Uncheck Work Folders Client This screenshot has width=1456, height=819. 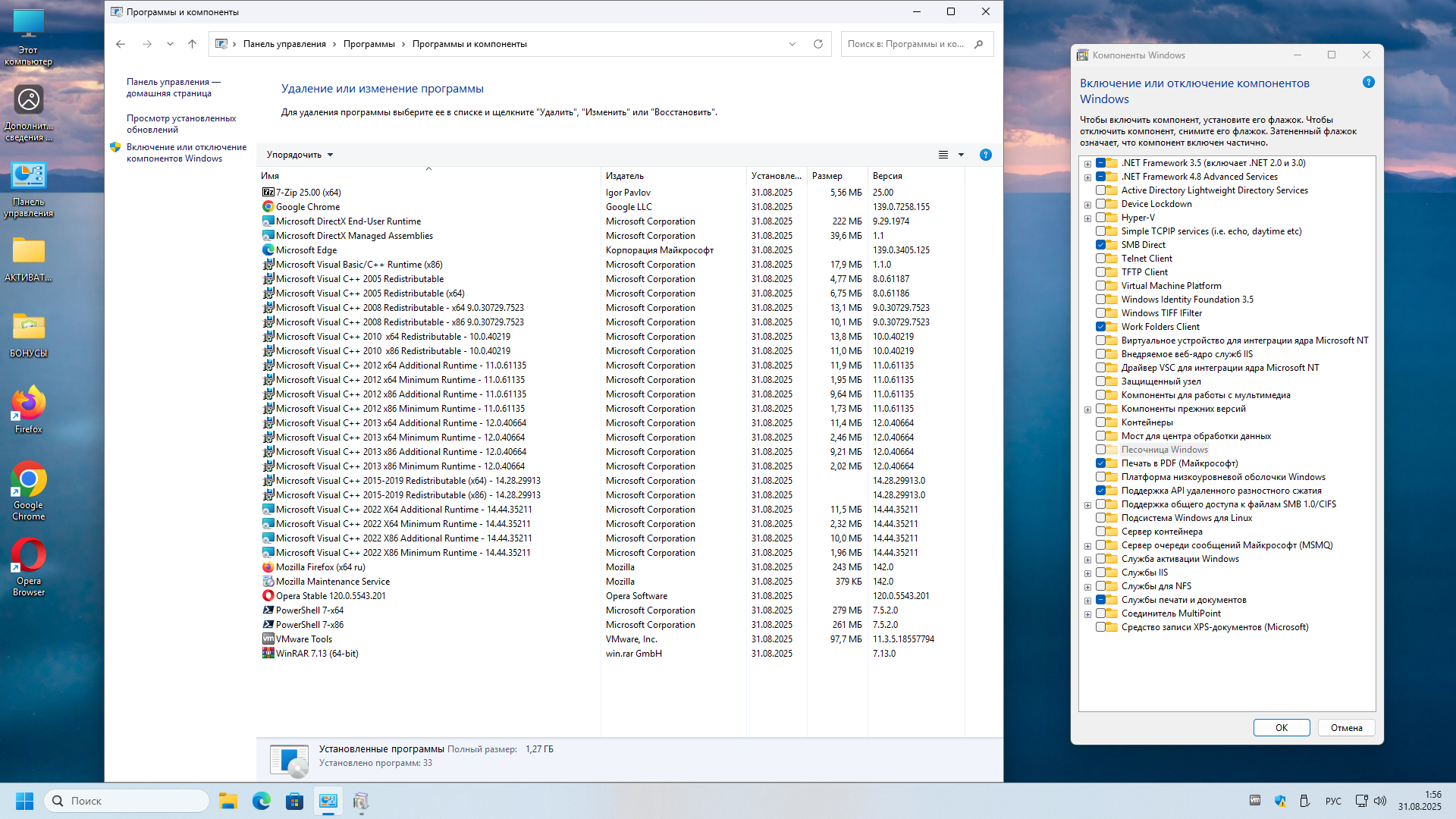(x=1100, y=327)
